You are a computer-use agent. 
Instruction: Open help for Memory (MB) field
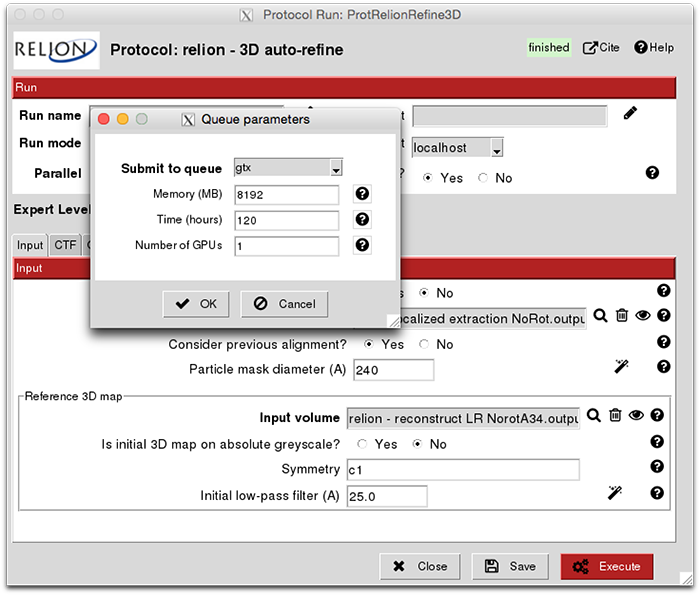coord(363,194)
